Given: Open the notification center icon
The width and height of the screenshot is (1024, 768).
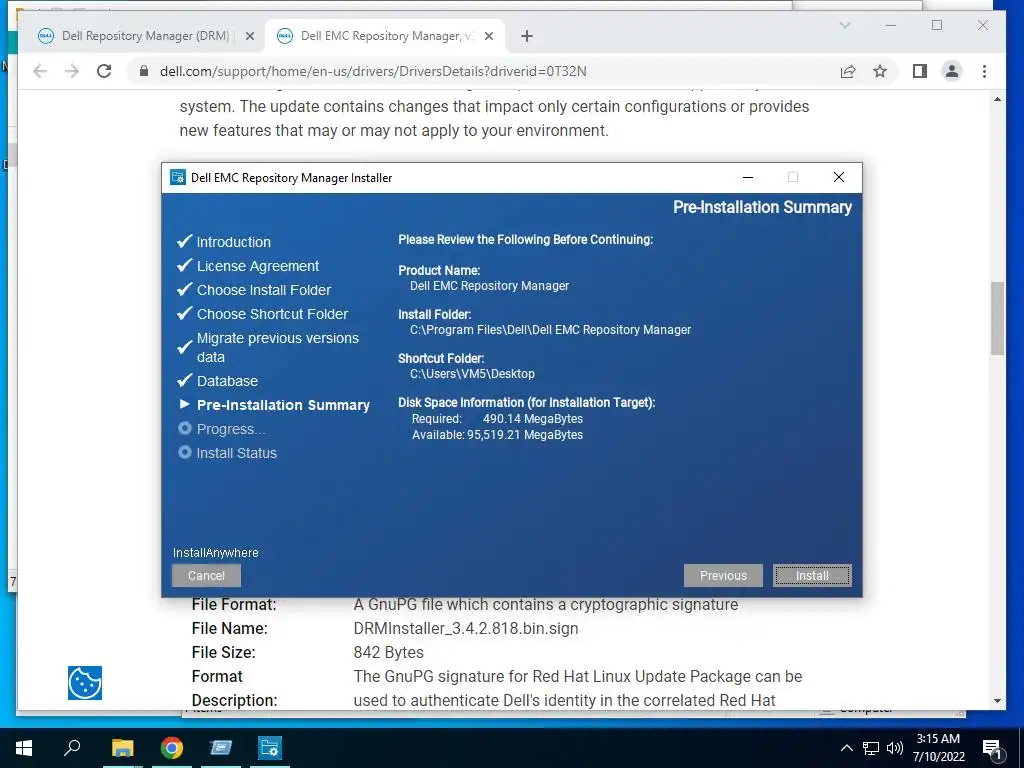Looking at the screenshot, I should pyautogui.click(x=992, y=749).
